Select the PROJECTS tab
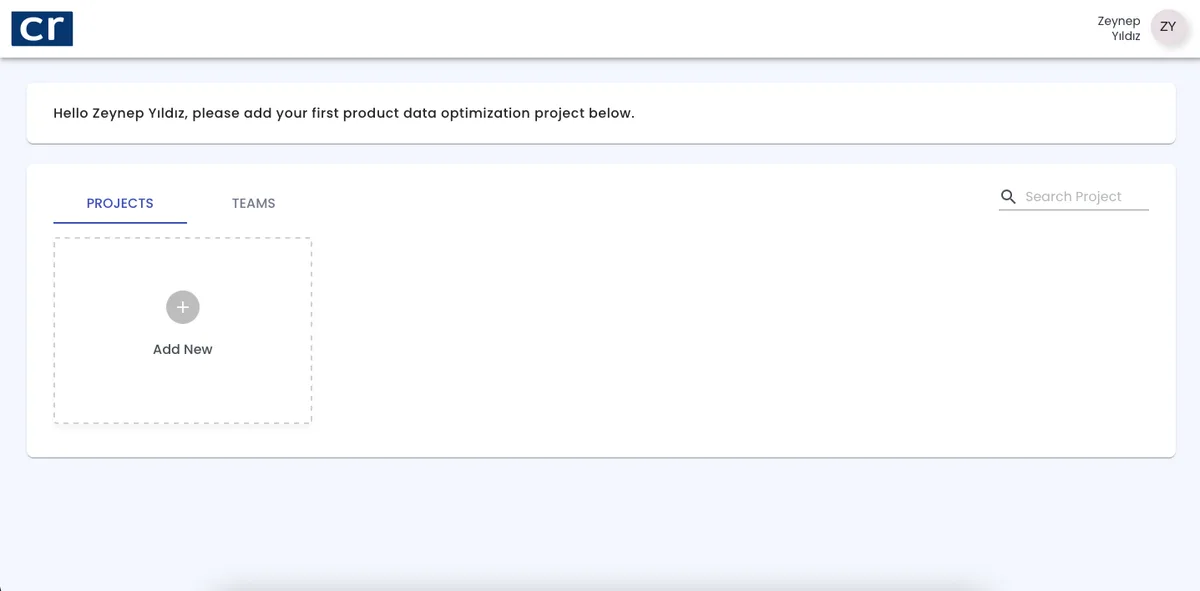Viewport: 1200px width, 591px height. tap(120, 203)
